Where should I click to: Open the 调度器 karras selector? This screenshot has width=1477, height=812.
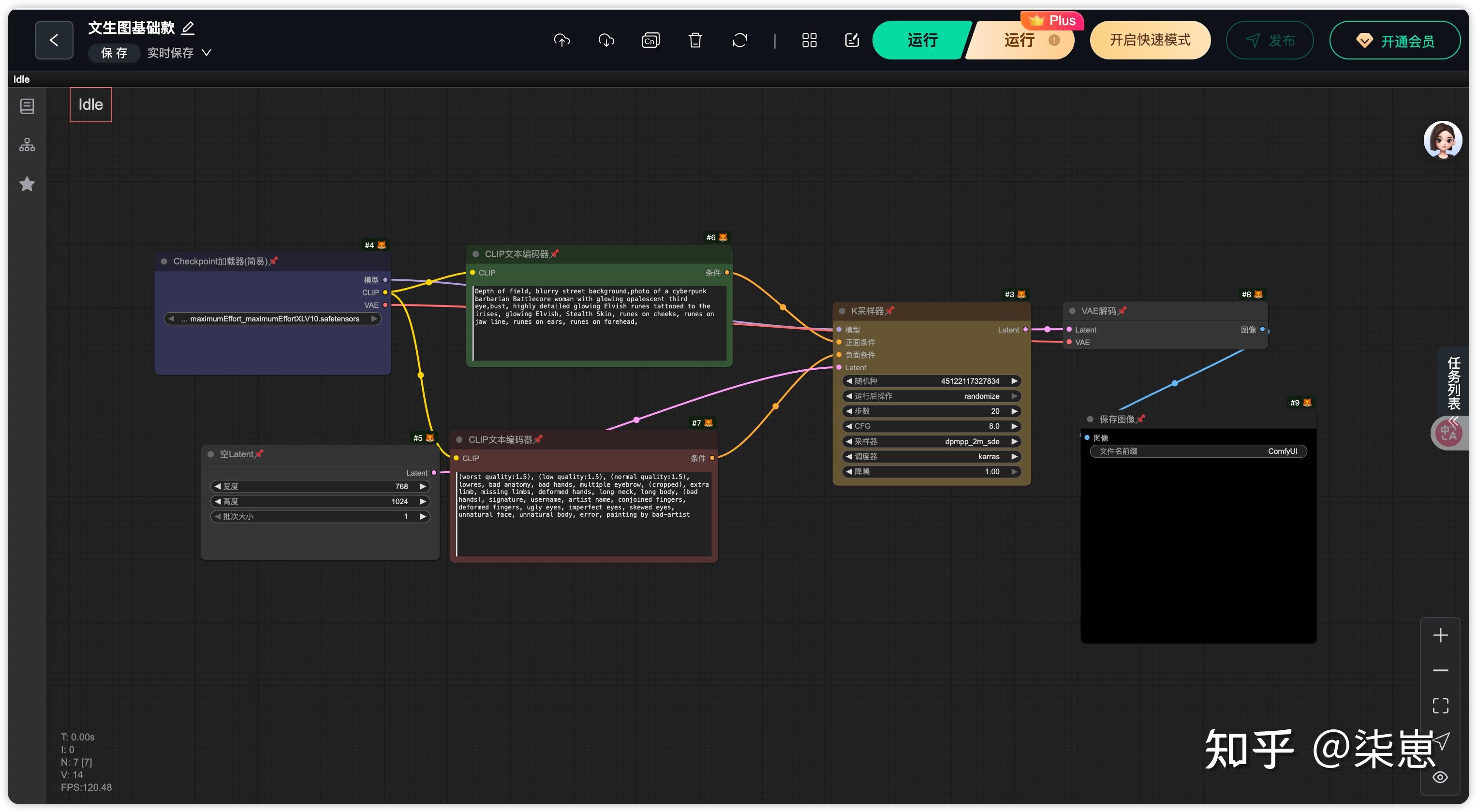[931, 457]
